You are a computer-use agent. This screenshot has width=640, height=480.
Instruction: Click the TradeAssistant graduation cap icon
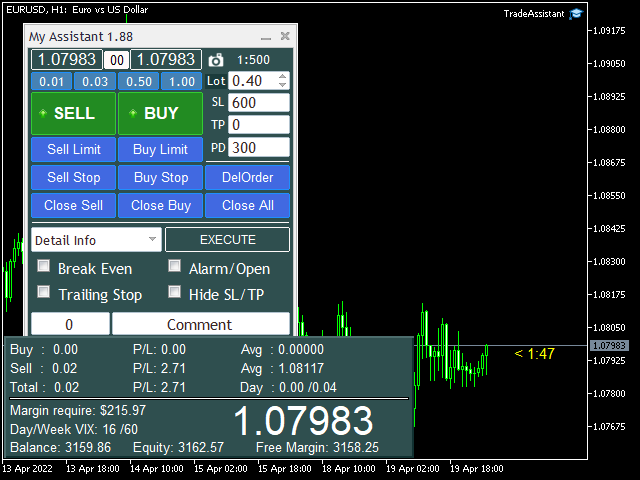click(576, 13)
